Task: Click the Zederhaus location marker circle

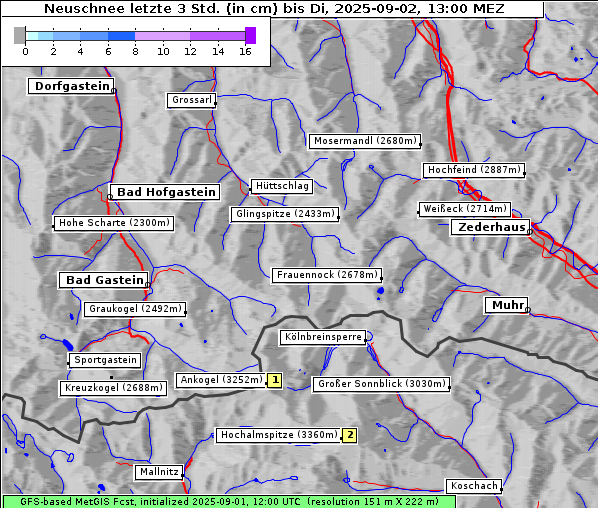Action: (529, 231)
